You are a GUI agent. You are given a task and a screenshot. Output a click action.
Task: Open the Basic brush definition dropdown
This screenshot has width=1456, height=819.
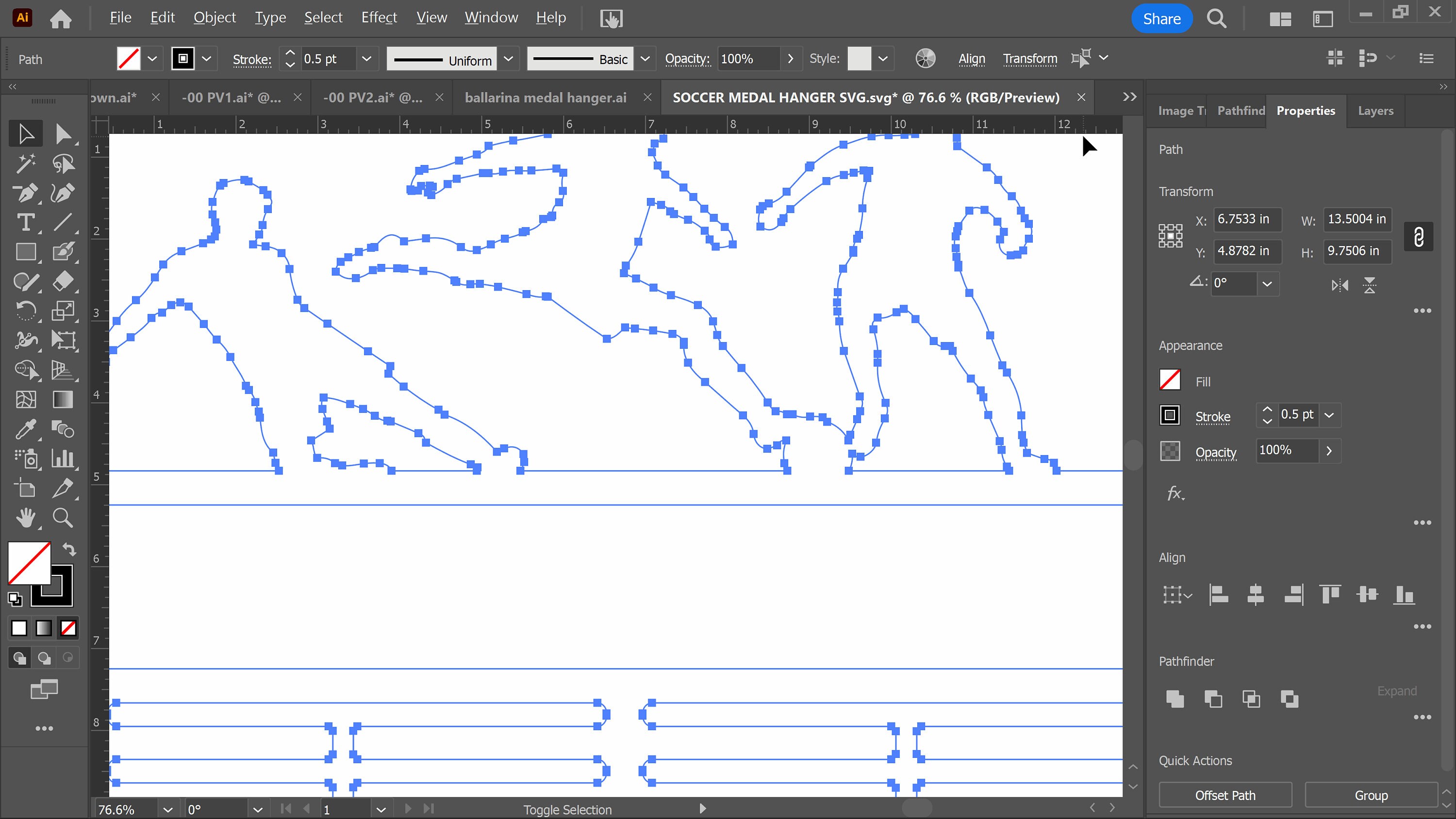(645, 58)
